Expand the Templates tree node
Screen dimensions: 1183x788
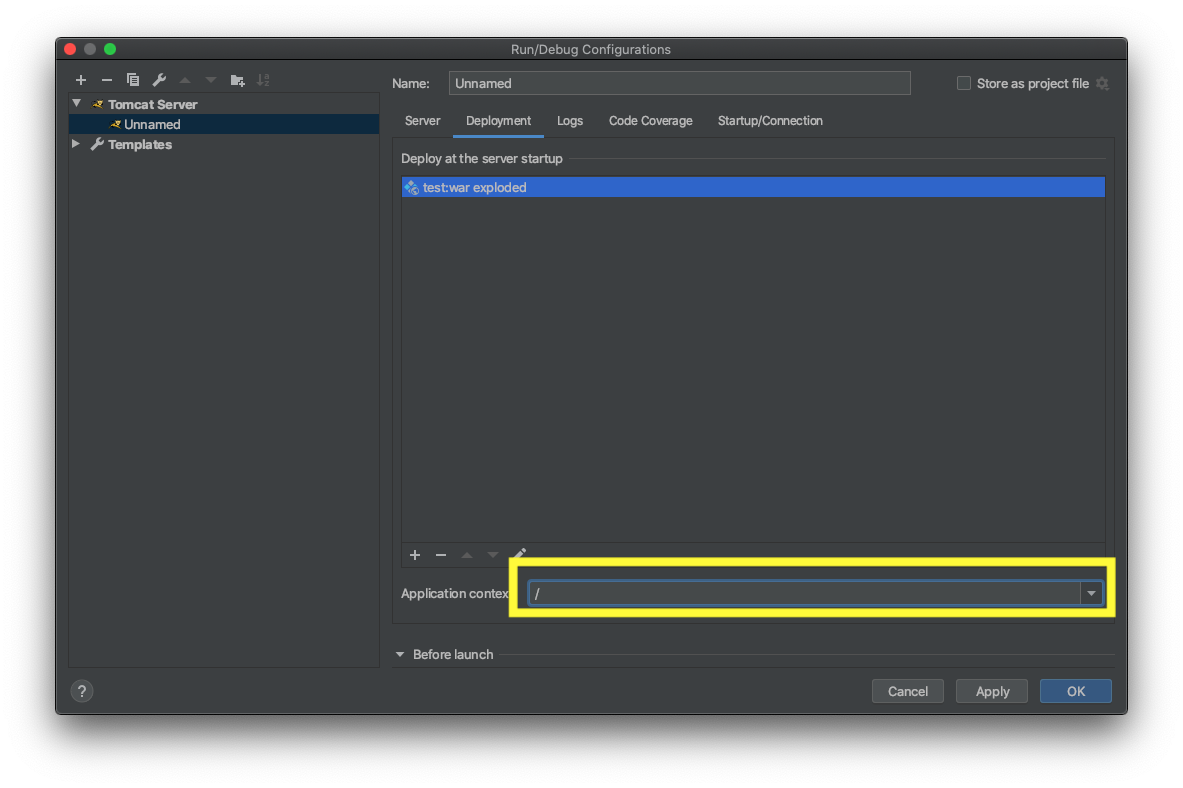click(x=76, y=143)
